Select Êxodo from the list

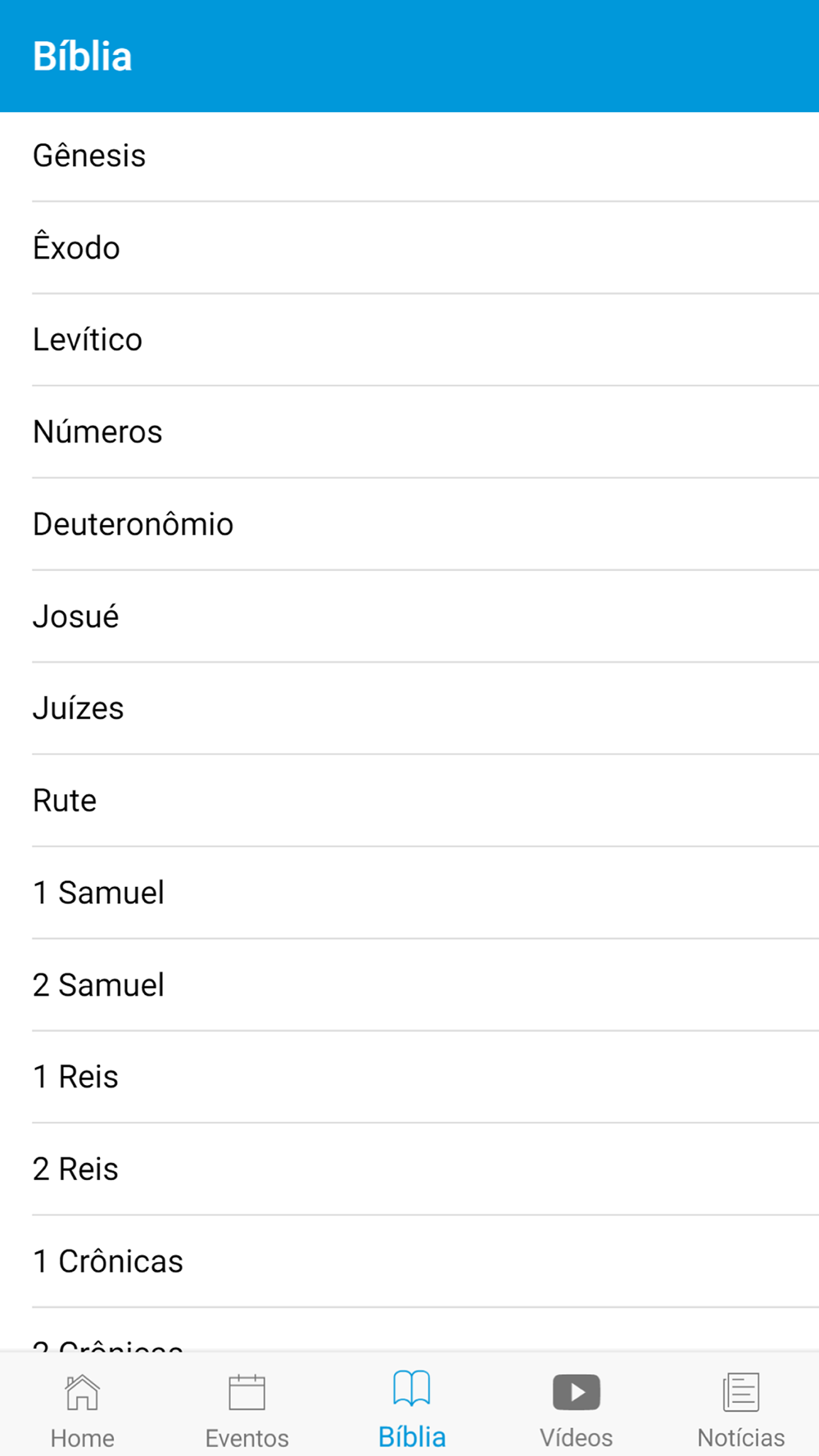coord(409,247)
